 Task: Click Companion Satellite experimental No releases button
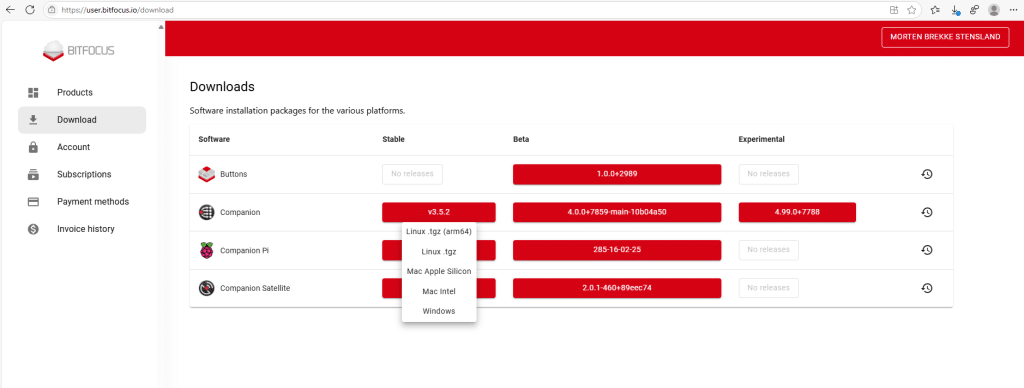tap(769, 288)
